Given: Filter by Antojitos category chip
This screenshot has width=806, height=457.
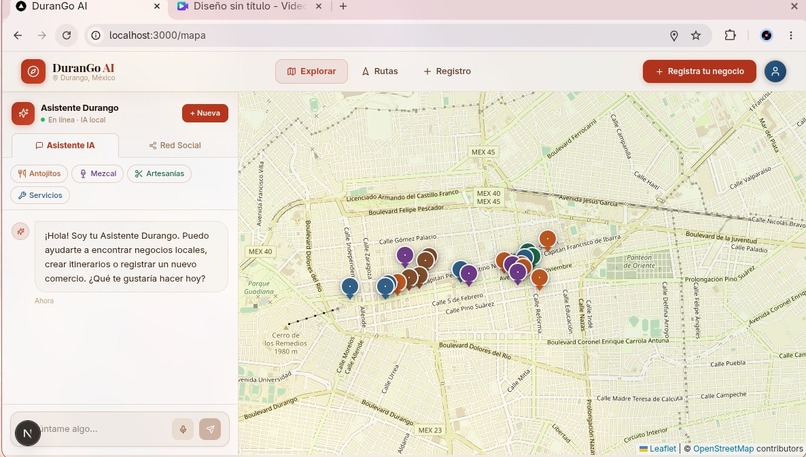Looking at the screenshot, I should point(39,174).
